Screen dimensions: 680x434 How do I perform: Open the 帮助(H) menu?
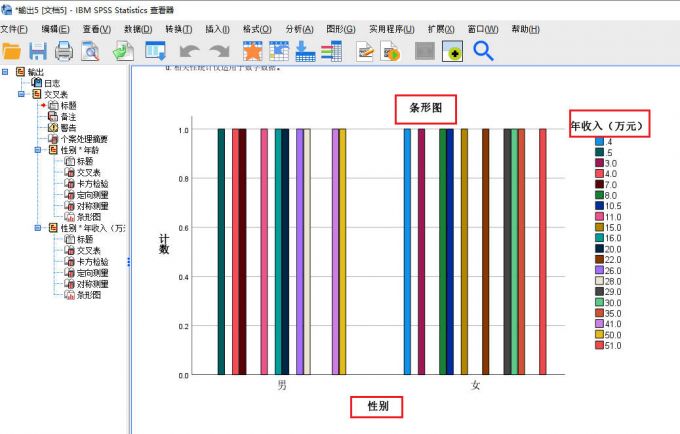tap(526, 29)
